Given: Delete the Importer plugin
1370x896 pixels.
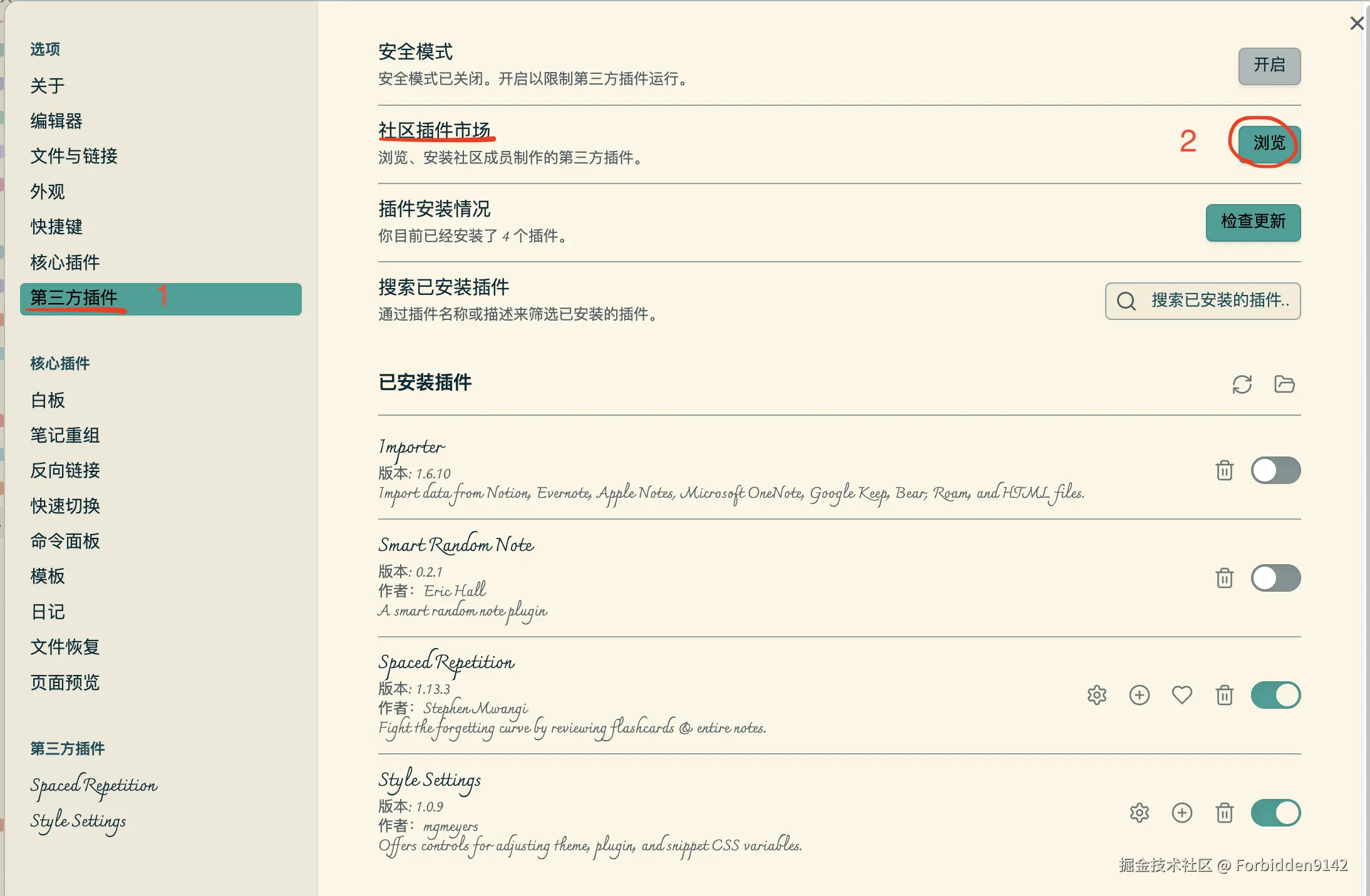Looking at the screenshot, I should click(1225, 470).
